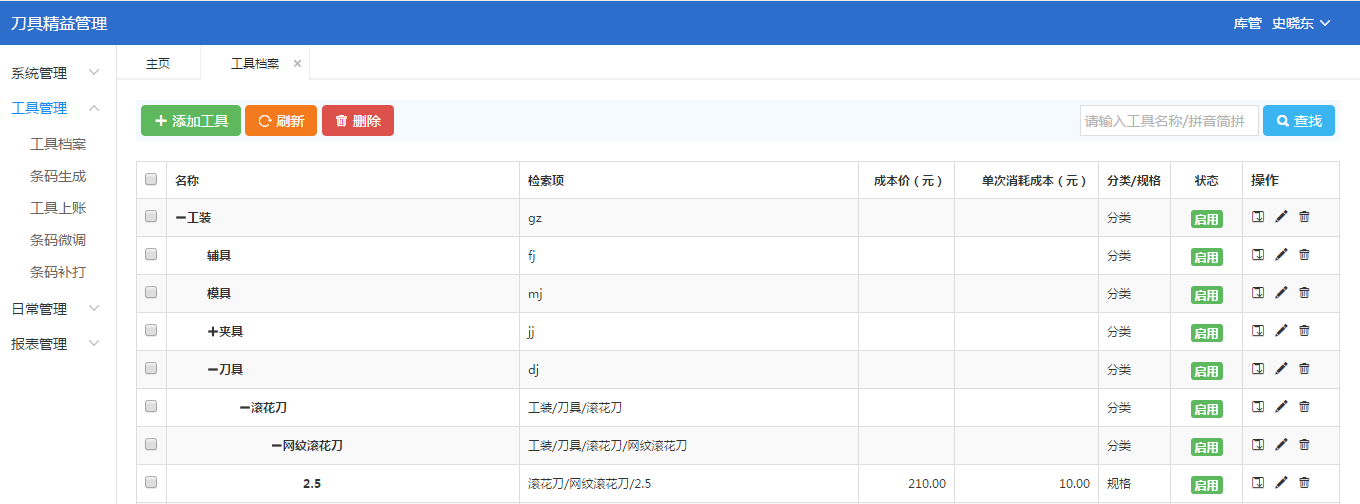Expand the 夹具 tree node
Image resolution: width=1360 pixels, height=504 pixels.
(213, 331)
